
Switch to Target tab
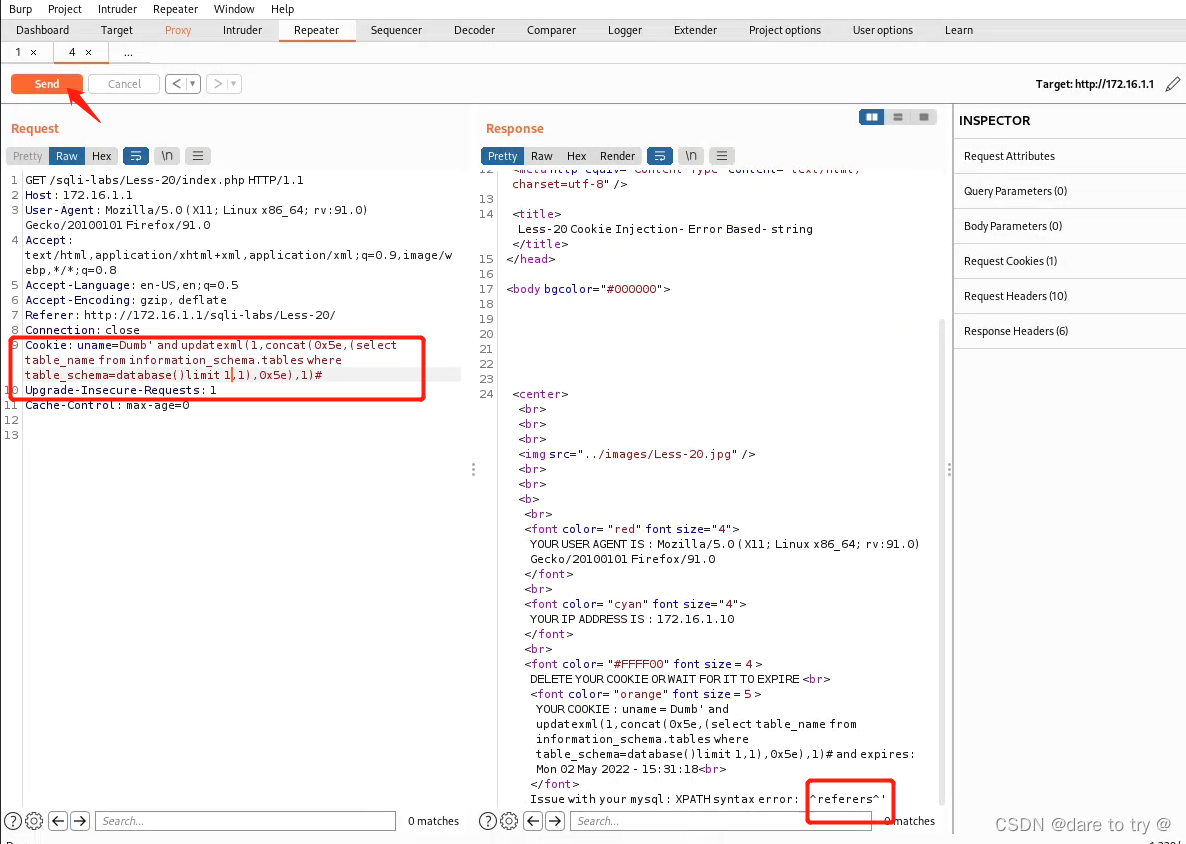[x=116, y=30]
